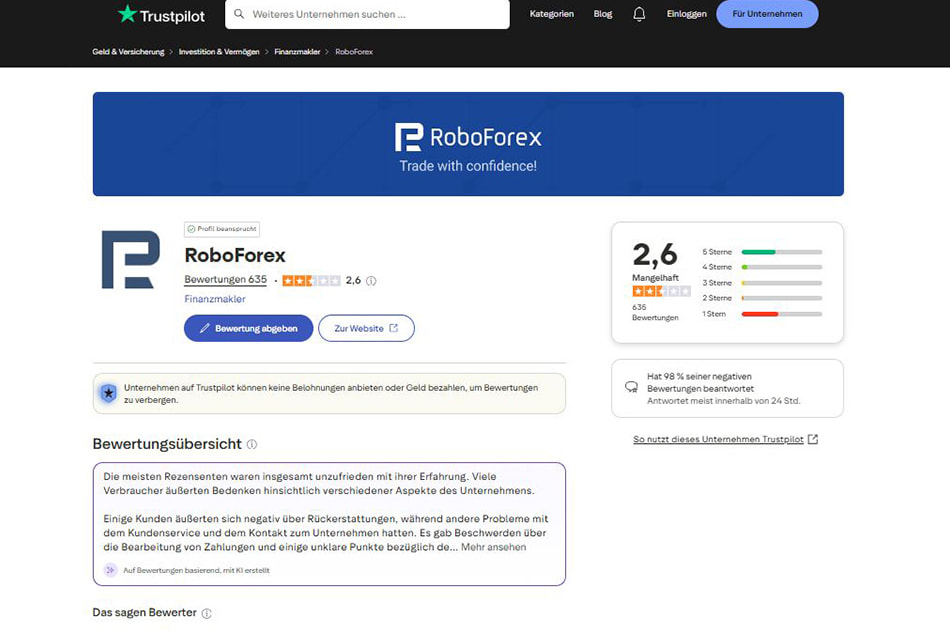Click Antwortet meist innerhalb von 24 Std.
Screen dimensions: 950x634
tap(723, 401)
